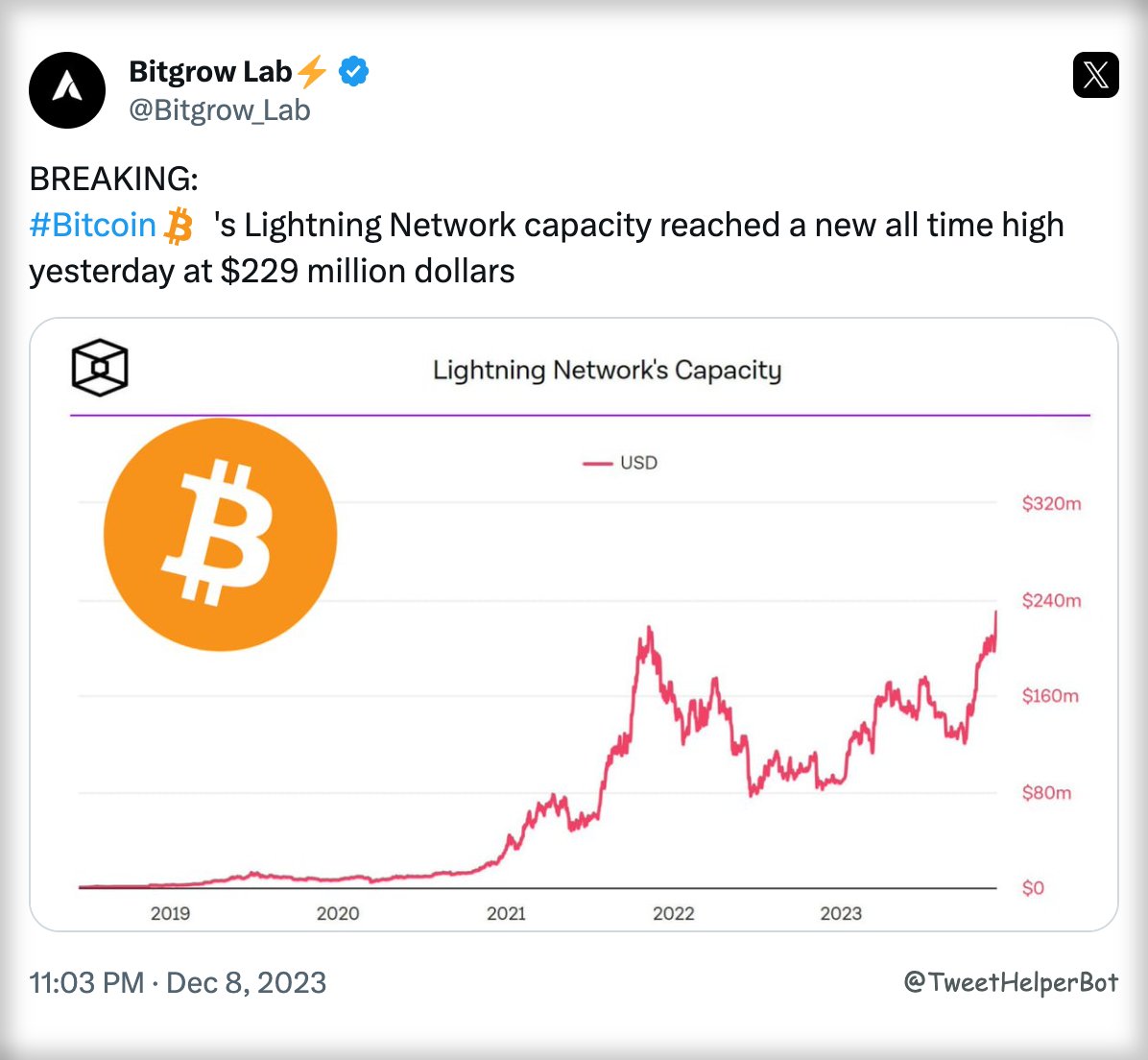1148x1060 pixels.
Task: Click the X logo in the tweet corner
Action: [x=1095, y=75]
